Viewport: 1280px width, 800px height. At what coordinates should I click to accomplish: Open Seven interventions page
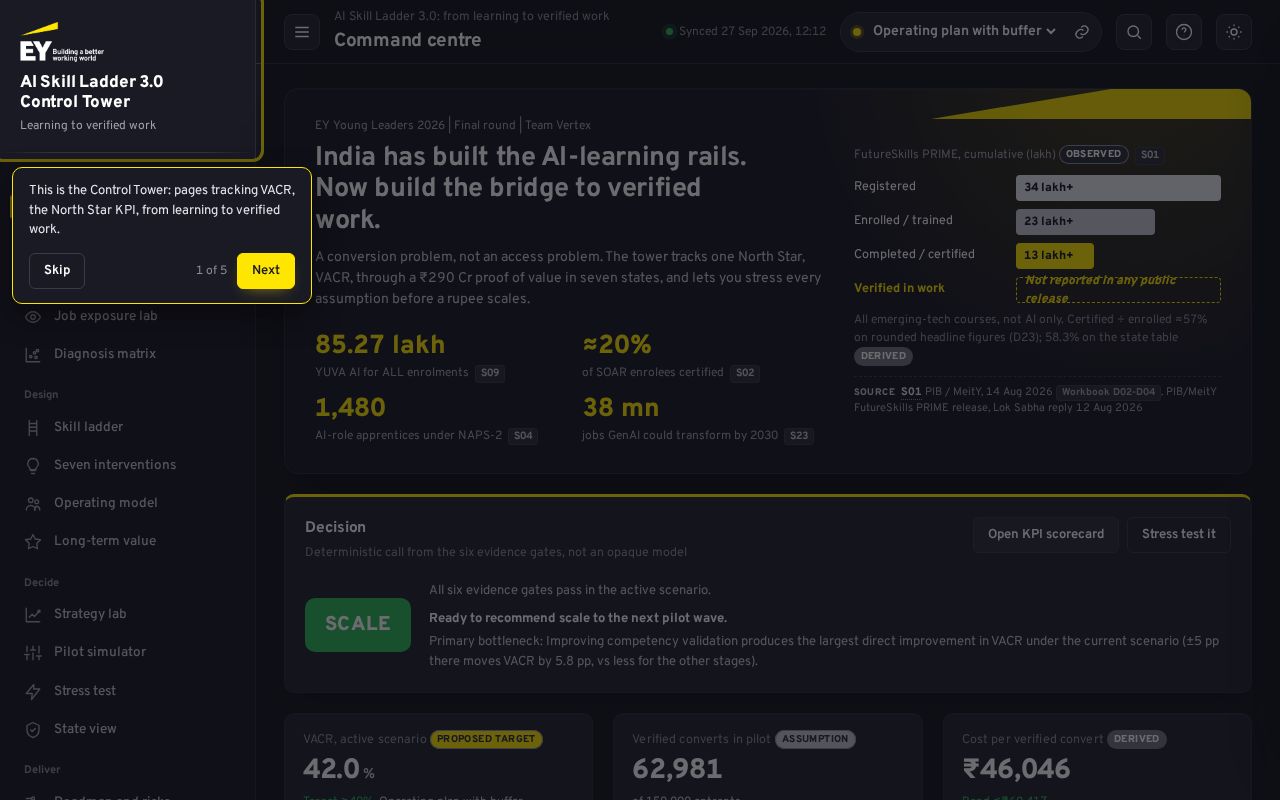click(128, 466)
